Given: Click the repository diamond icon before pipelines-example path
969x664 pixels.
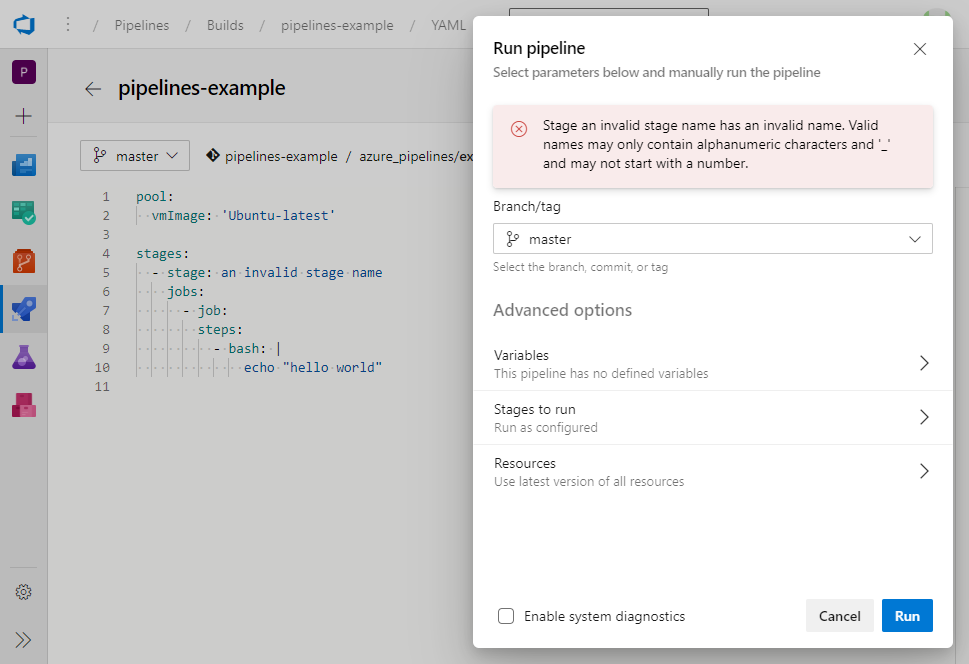Looking at the screenshot, I should pos(213,156).
